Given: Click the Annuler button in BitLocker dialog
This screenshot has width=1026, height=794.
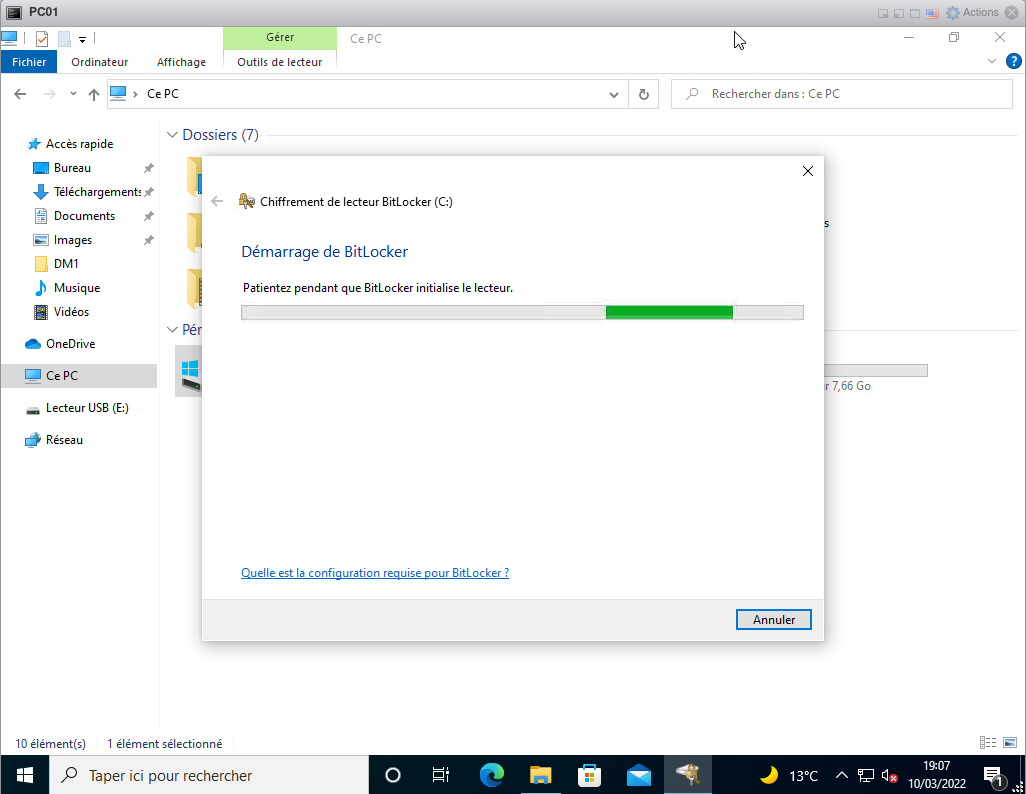Looking at the screenshot, I should coord(773,620).
